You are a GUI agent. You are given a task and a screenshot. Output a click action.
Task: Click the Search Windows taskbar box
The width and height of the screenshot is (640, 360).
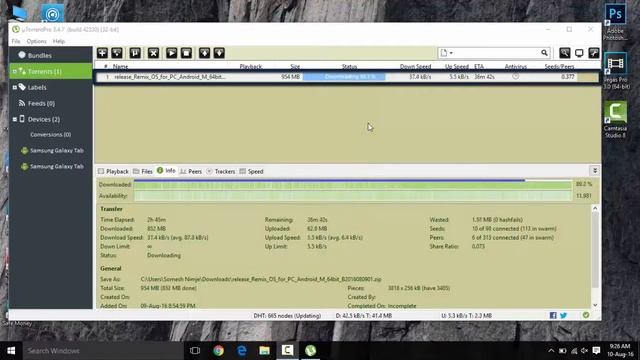pyautogui.click(x=102, y=351)
